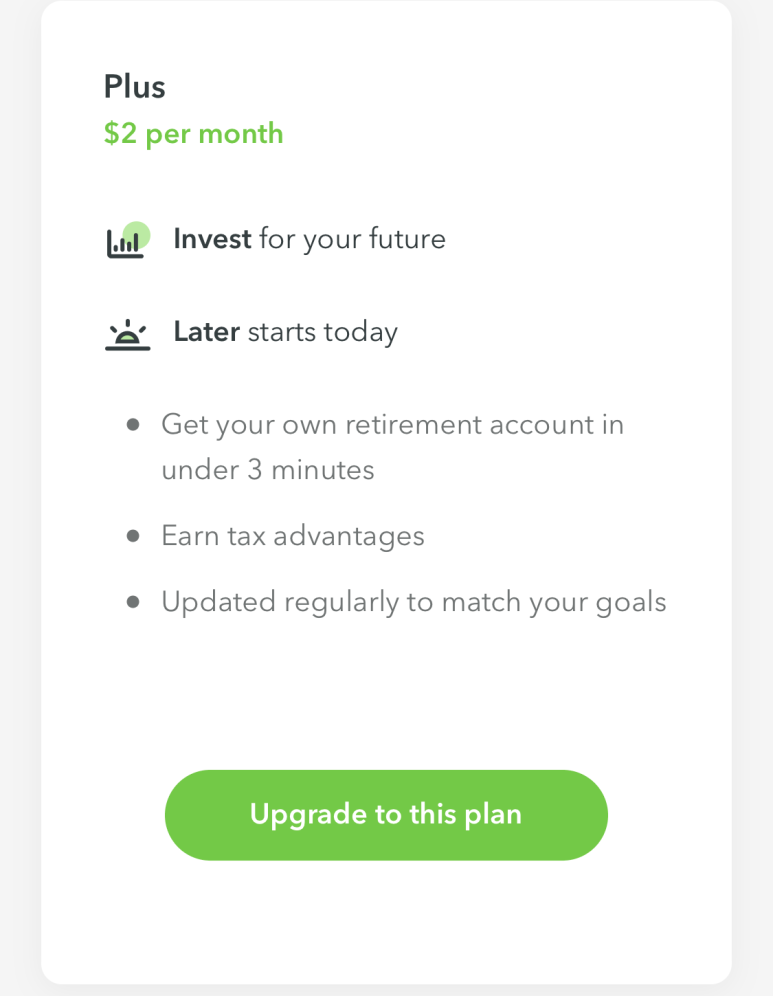Tap the 'under 3 minutes' text line
Viewport: 773px width, 996px height.
[x=268, y=470]
